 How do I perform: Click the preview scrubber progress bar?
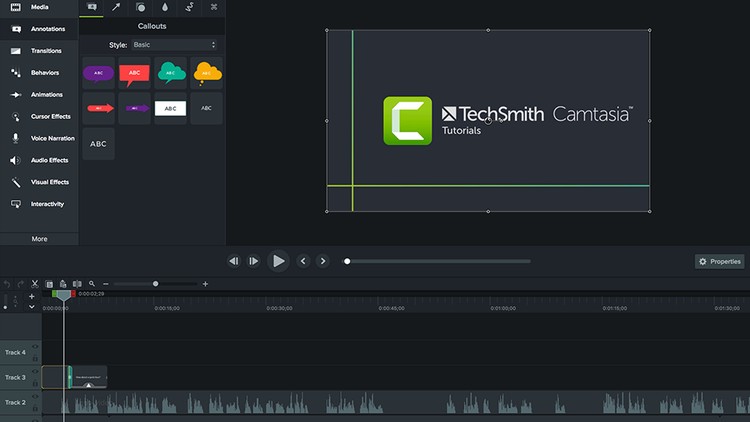[x=438, y=261]
